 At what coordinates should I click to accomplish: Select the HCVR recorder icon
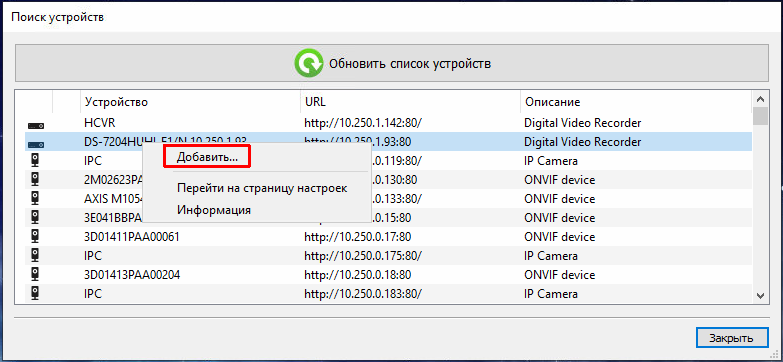[35, 126]
